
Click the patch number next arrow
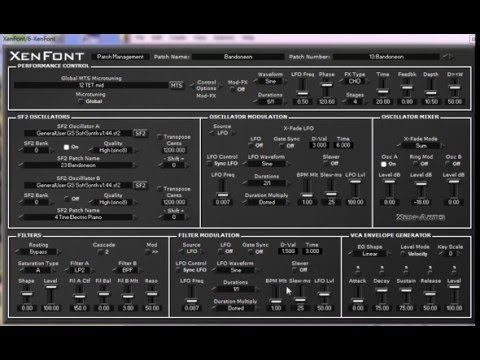tap(452, 57)
